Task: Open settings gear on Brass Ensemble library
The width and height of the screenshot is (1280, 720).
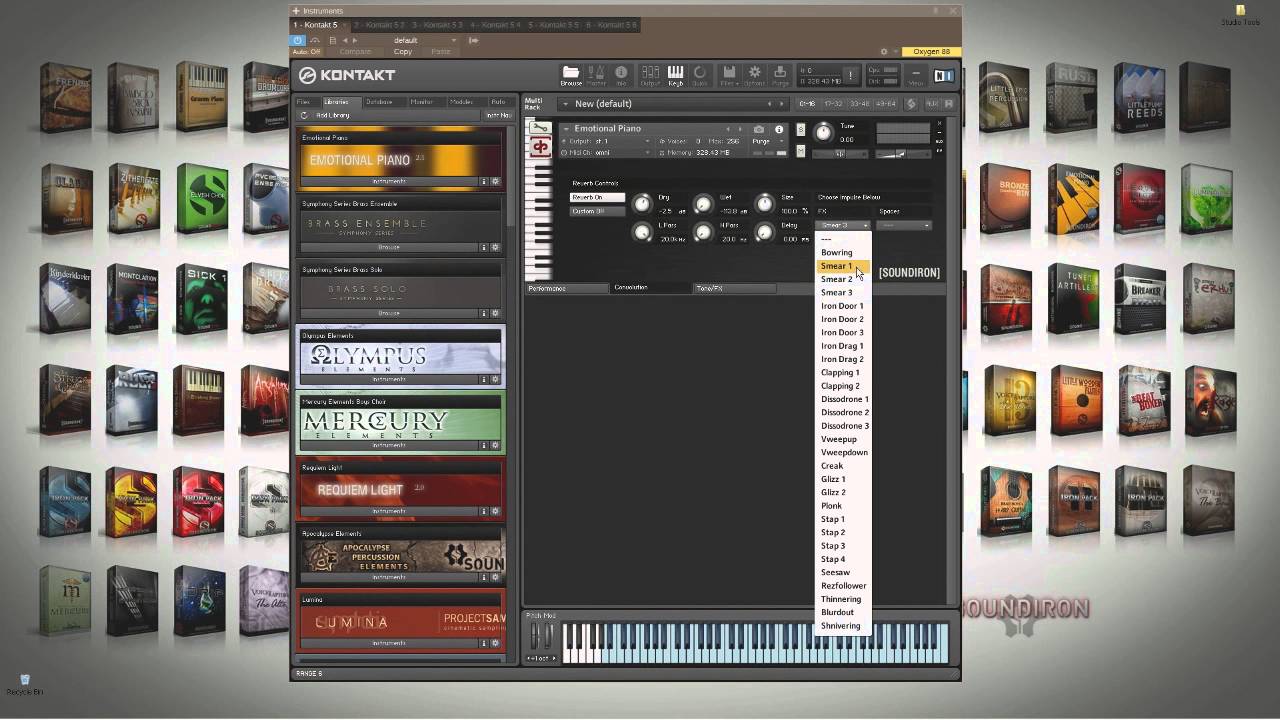Action: (x=495, y=247)
